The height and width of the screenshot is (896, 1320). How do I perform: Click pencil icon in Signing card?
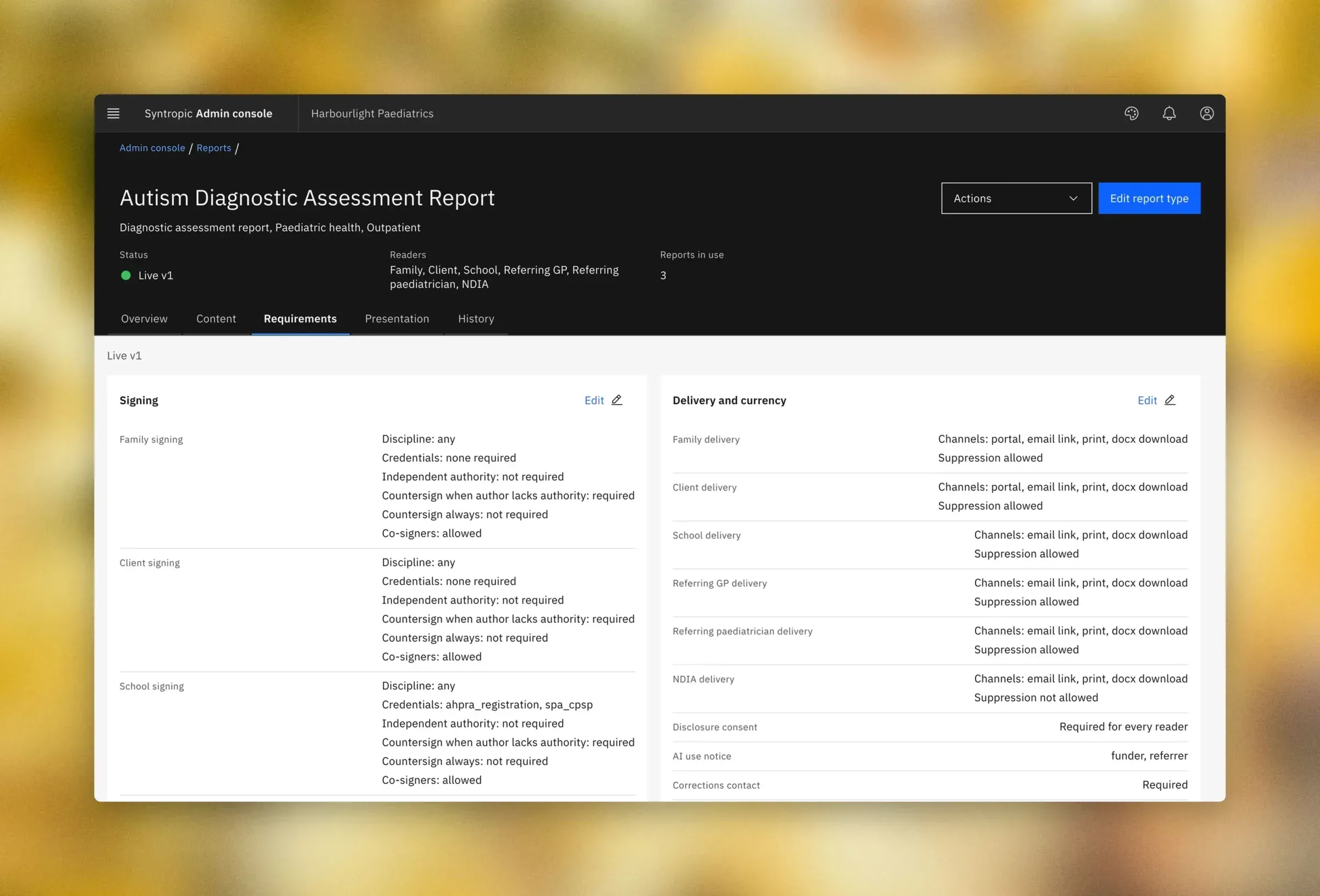[x=617, y=400]
